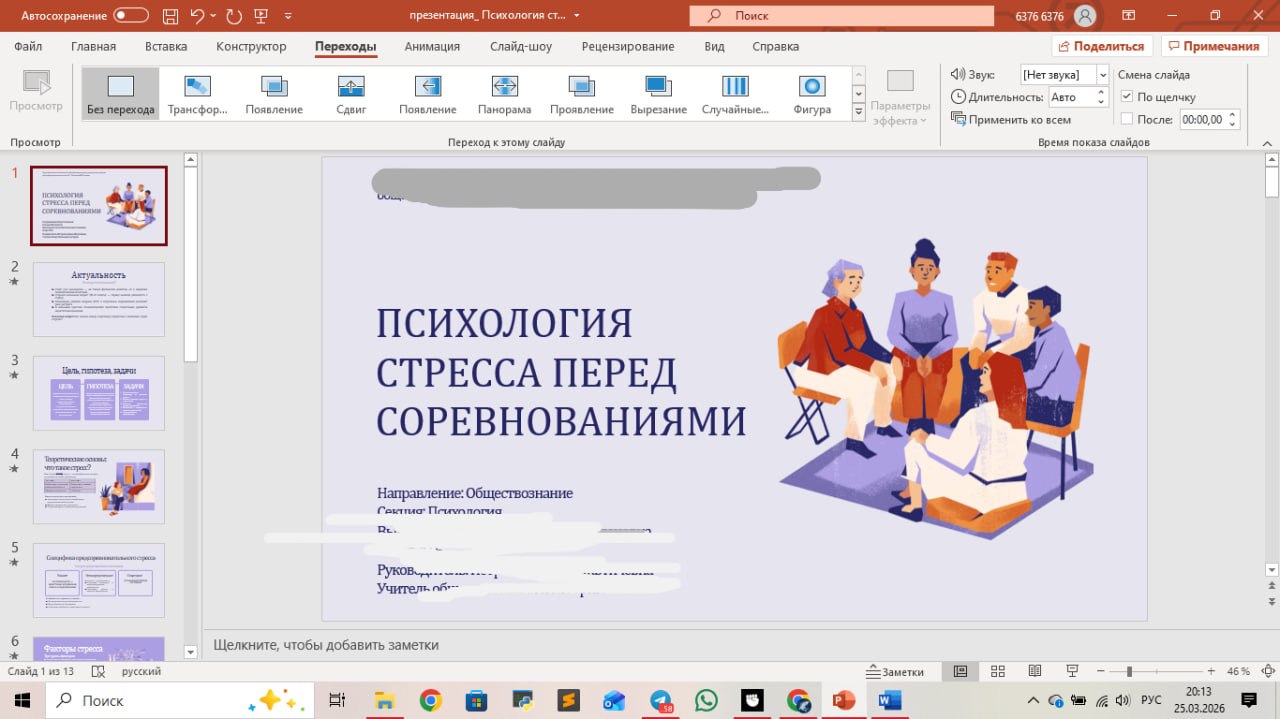Toggle the Заметки pane button
Screen dimensions: 1280x719
point(897,672)
